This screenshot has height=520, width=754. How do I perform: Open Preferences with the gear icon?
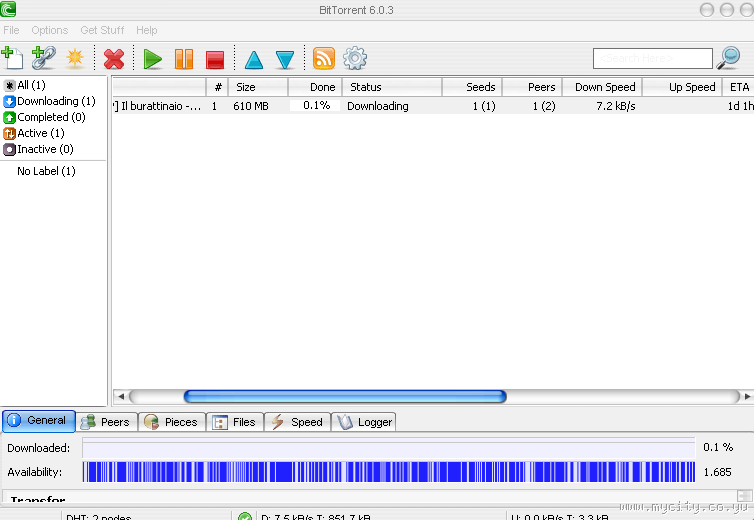(355, 58)
